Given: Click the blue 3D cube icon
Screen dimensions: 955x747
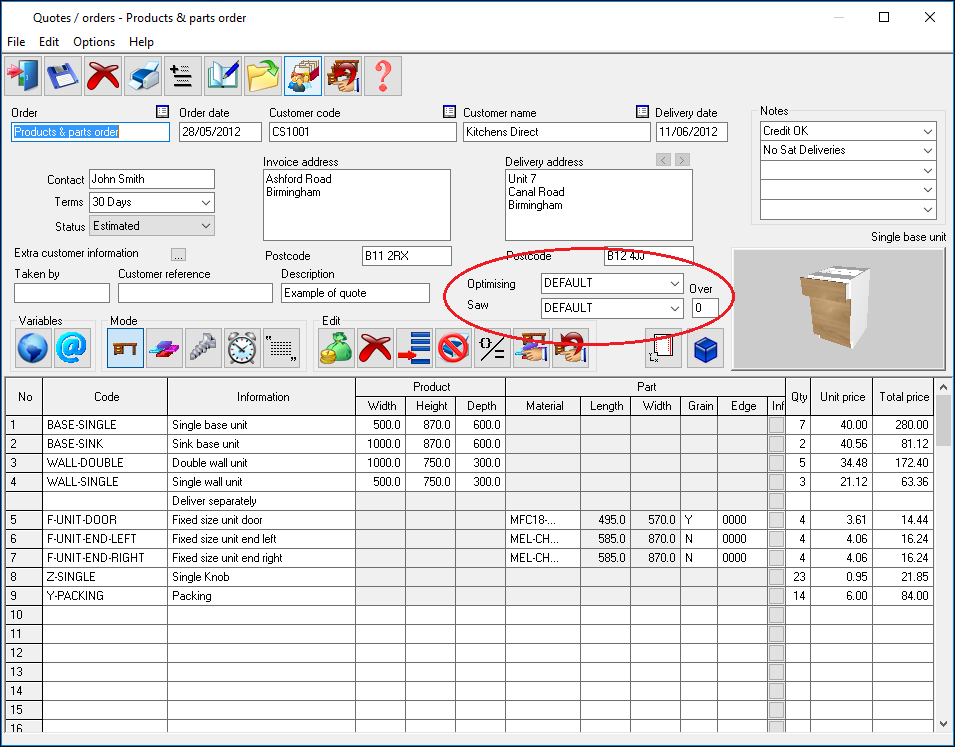Looking at the screenshot, I should tap(705, 348).
